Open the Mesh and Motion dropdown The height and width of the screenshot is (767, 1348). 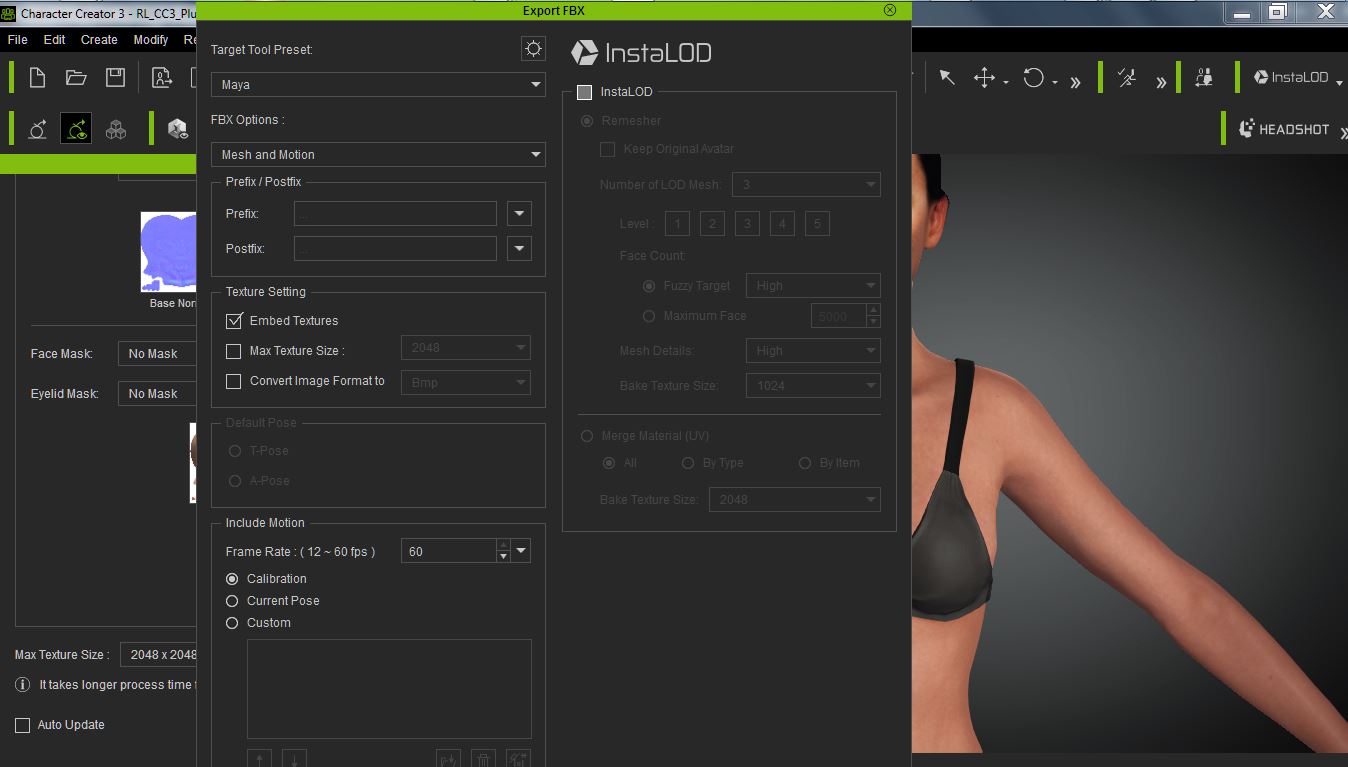(x=378, y=155)
